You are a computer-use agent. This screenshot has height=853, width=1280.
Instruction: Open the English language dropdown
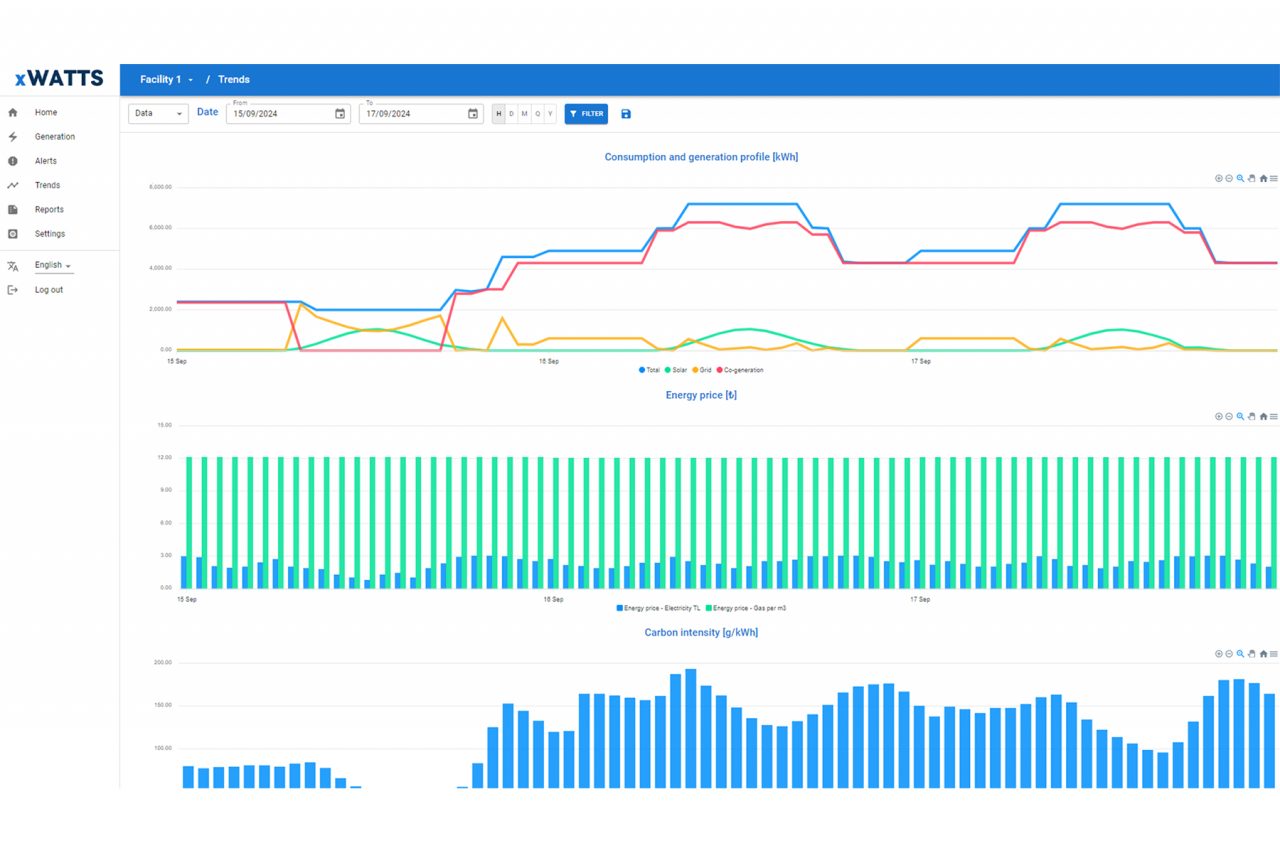click(49, 264)
